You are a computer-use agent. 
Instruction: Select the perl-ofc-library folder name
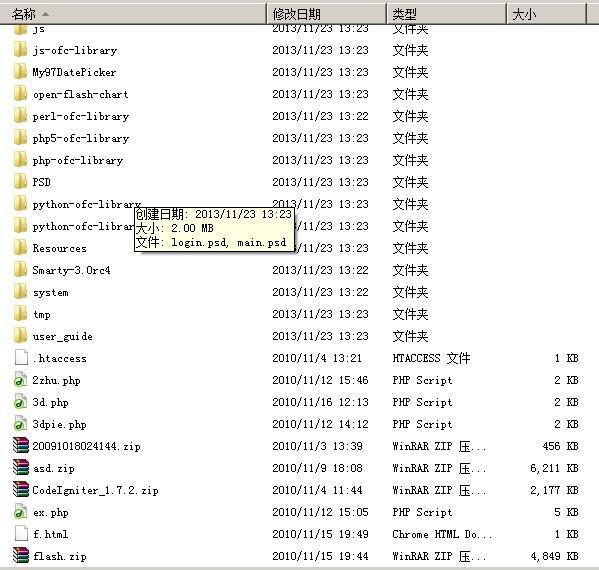(81, 117)
